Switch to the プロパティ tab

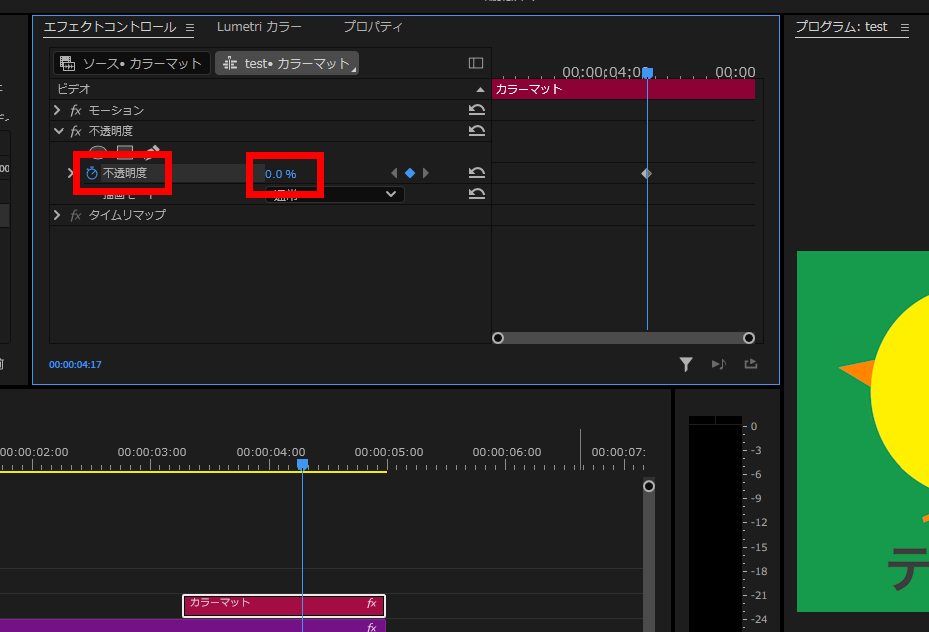[373, 27]
